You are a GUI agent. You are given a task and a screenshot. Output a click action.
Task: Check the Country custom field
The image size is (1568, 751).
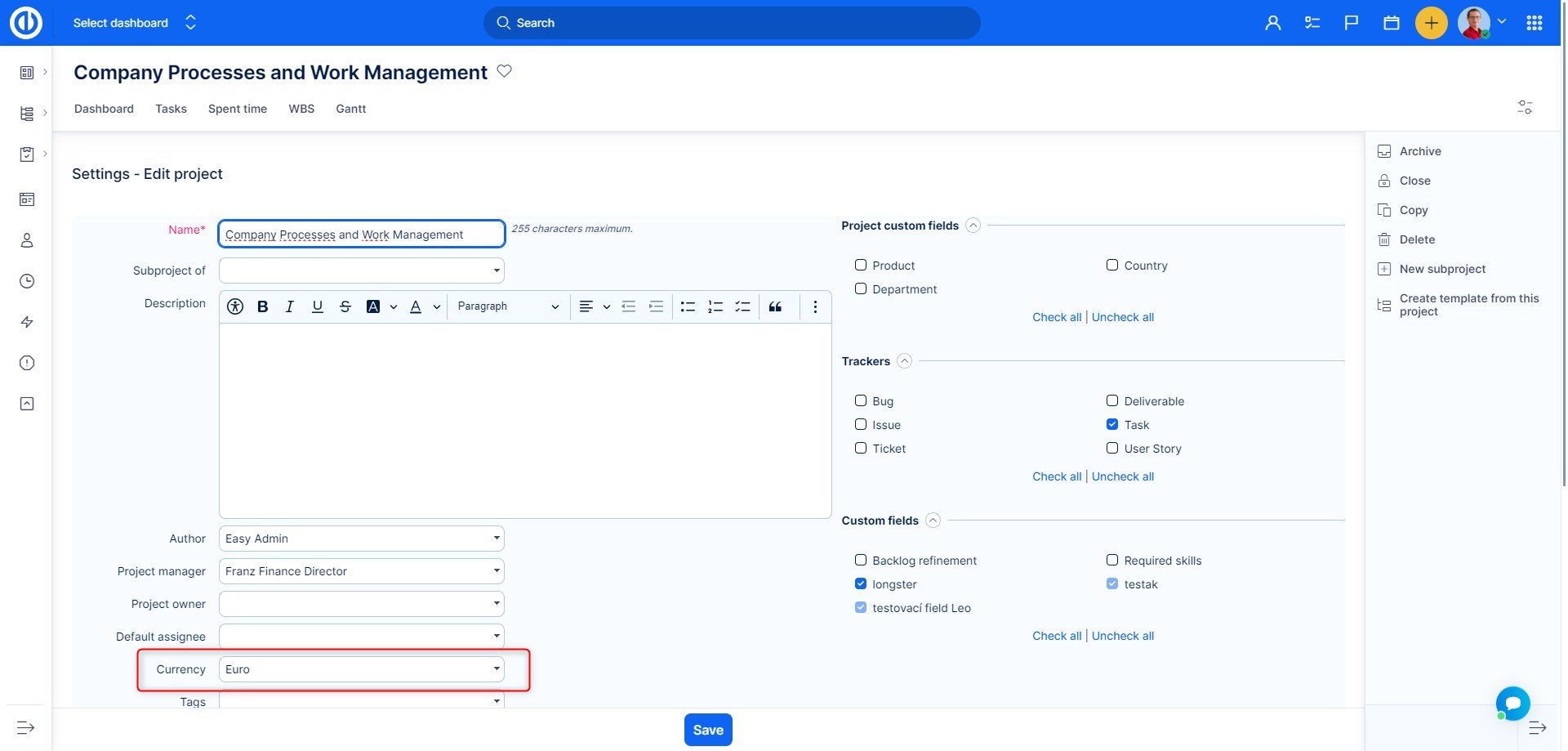(x=1112, y=265)
